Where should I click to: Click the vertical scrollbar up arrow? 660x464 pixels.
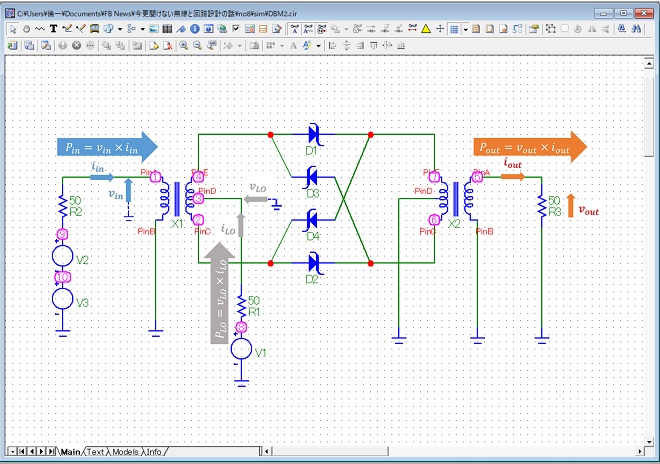point(649,64)
